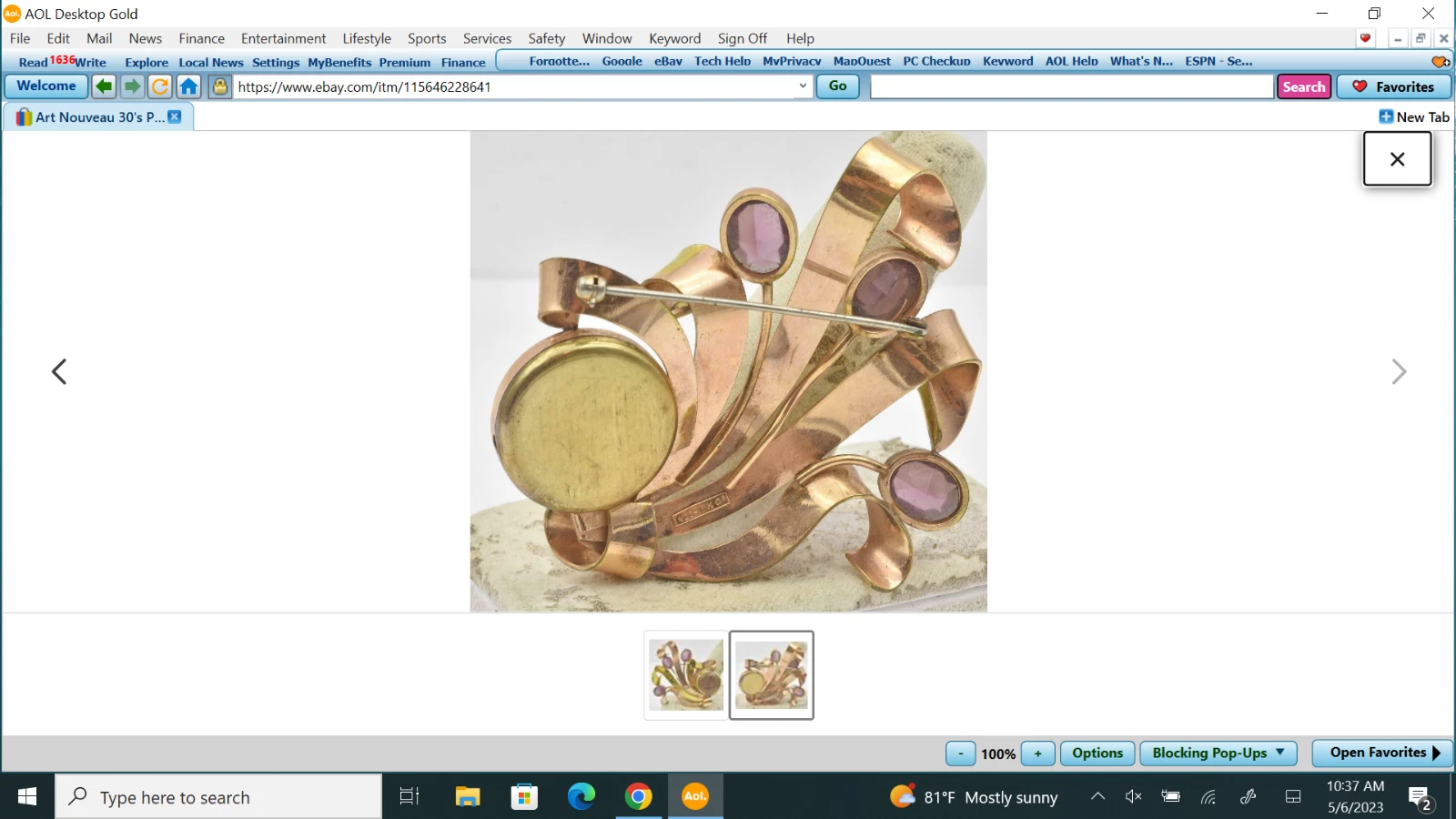Switch to the Art Nouveau 30's tab
Screen dimensions: 1456x819
(x=98, y=116)
